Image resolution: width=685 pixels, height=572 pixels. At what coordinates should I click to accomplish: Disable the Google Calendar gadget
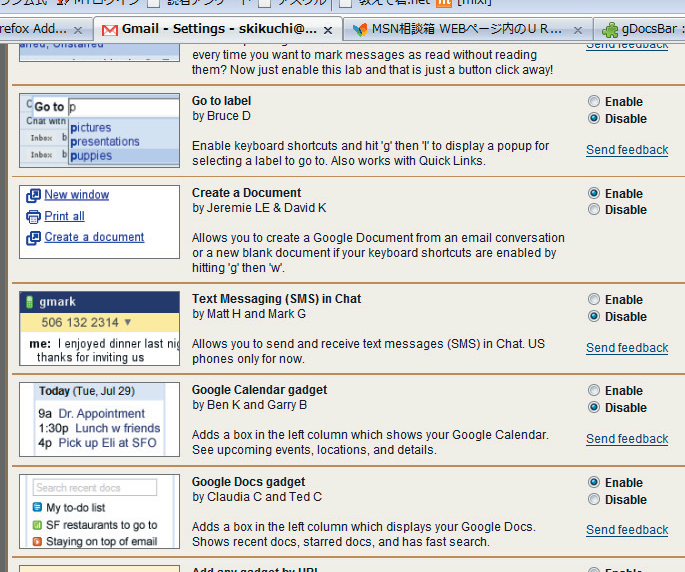pos(594,407)
